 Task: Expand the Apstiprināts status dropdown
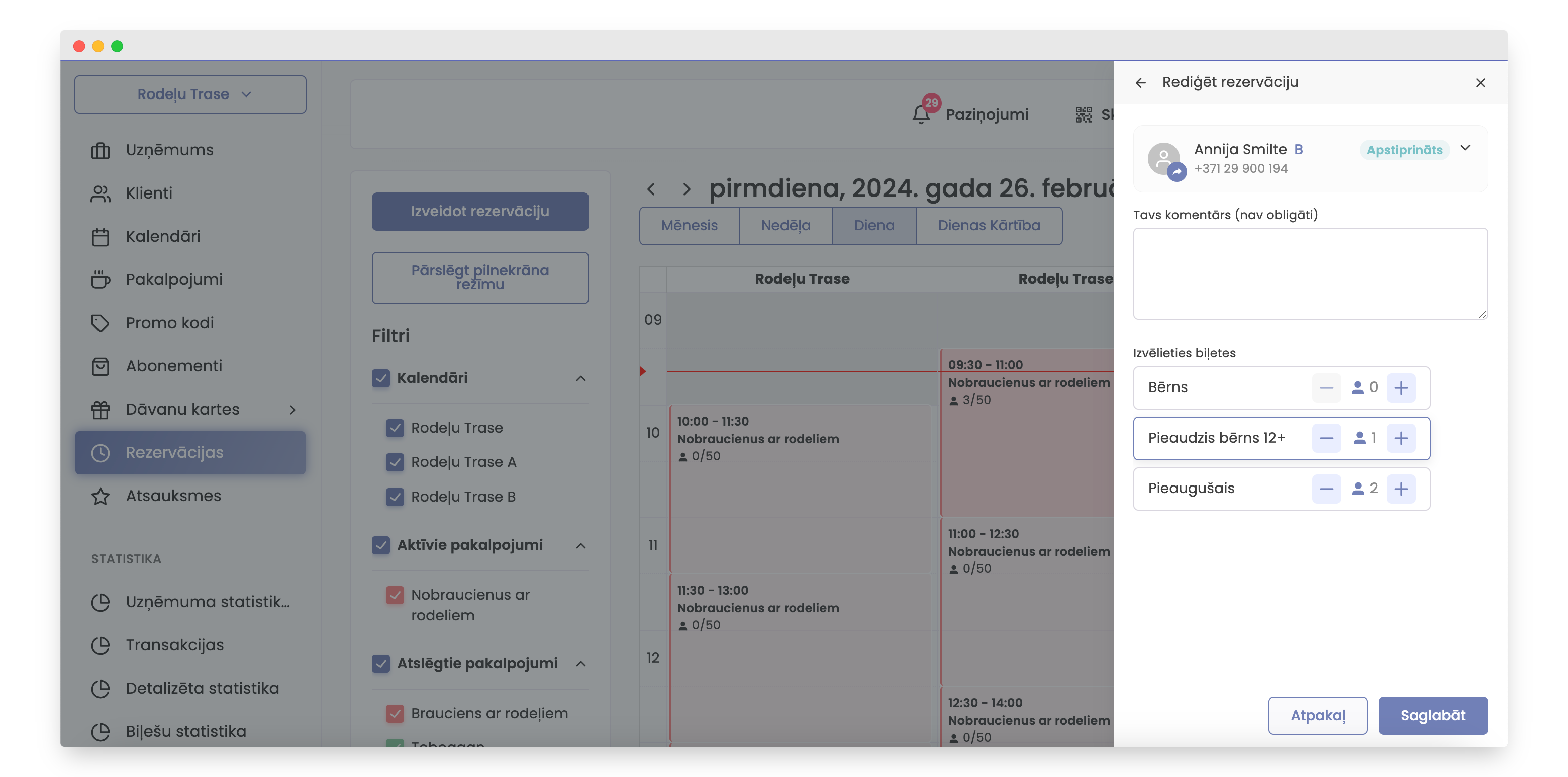[1466, 149]
